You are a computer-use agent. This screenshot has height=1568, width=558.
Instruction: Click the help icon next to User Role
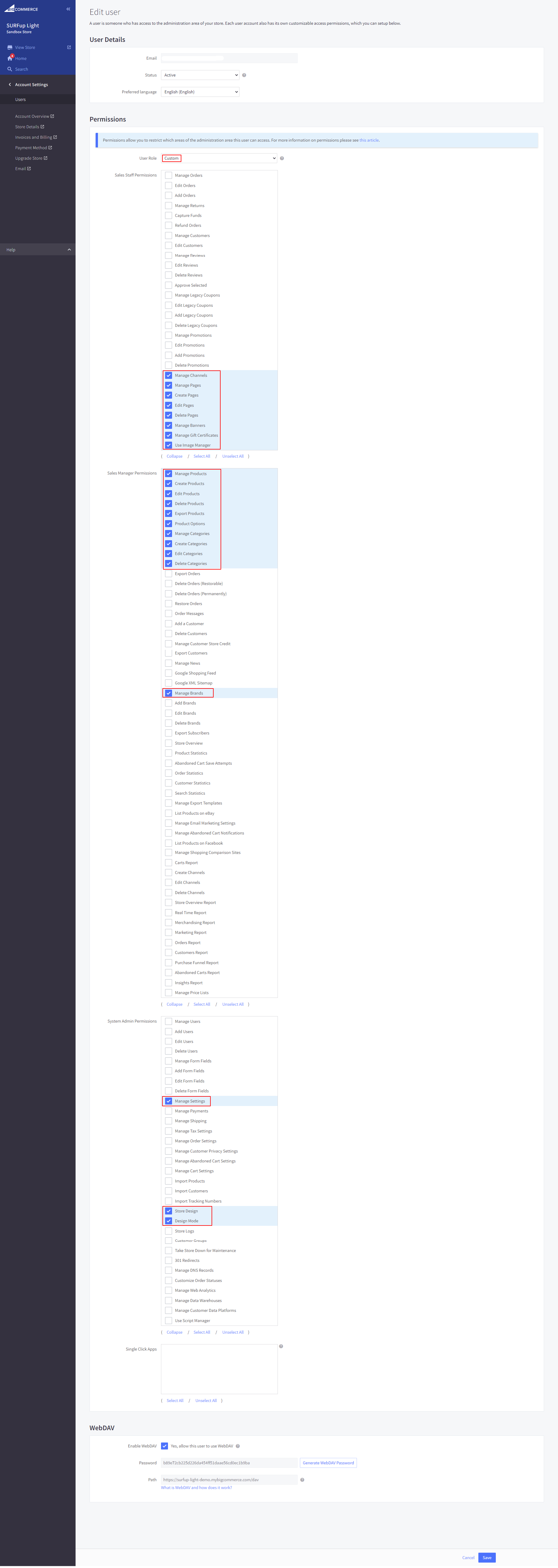[282, 158]
